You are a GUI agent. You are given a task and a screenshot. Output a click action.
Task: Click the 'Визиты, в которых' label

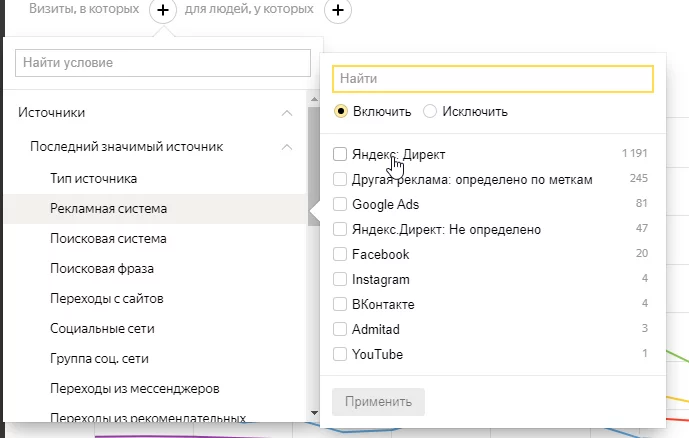pyautogui.click(x=84, y=9)
